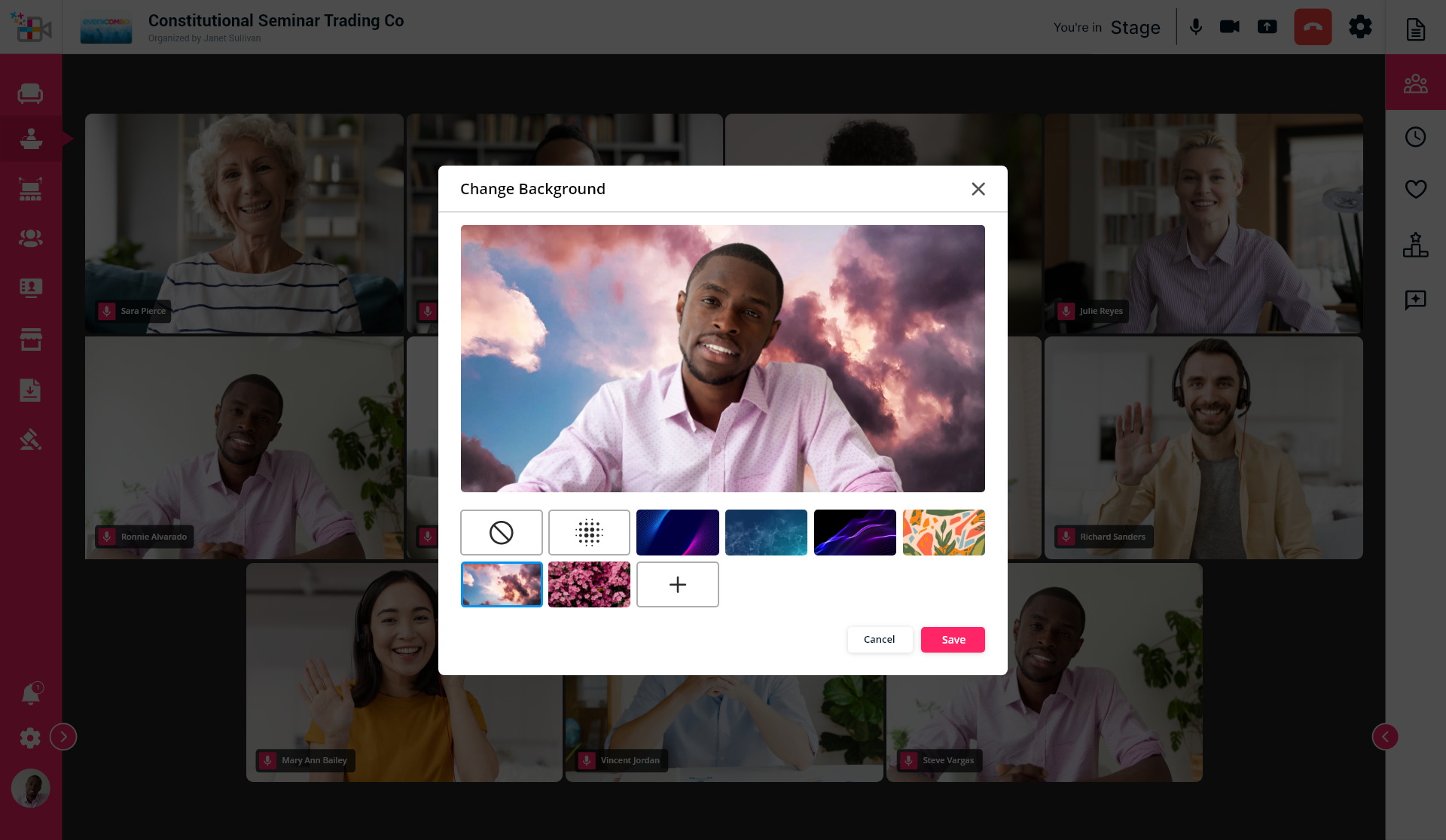Select the blur background option
This screenshot has height=840, width=1446.
(x=589, y=532)
